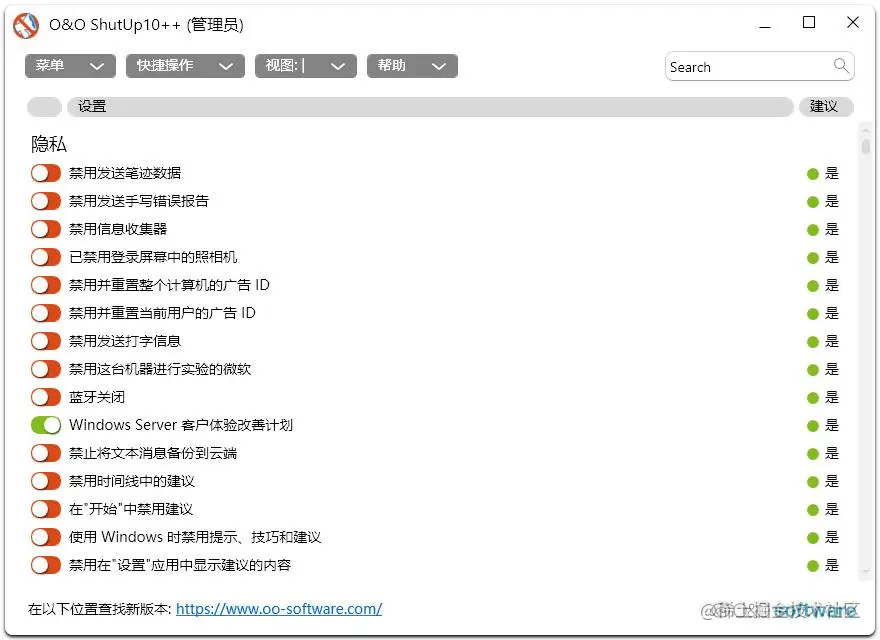Open the oo-software.com link

(279, 609)
